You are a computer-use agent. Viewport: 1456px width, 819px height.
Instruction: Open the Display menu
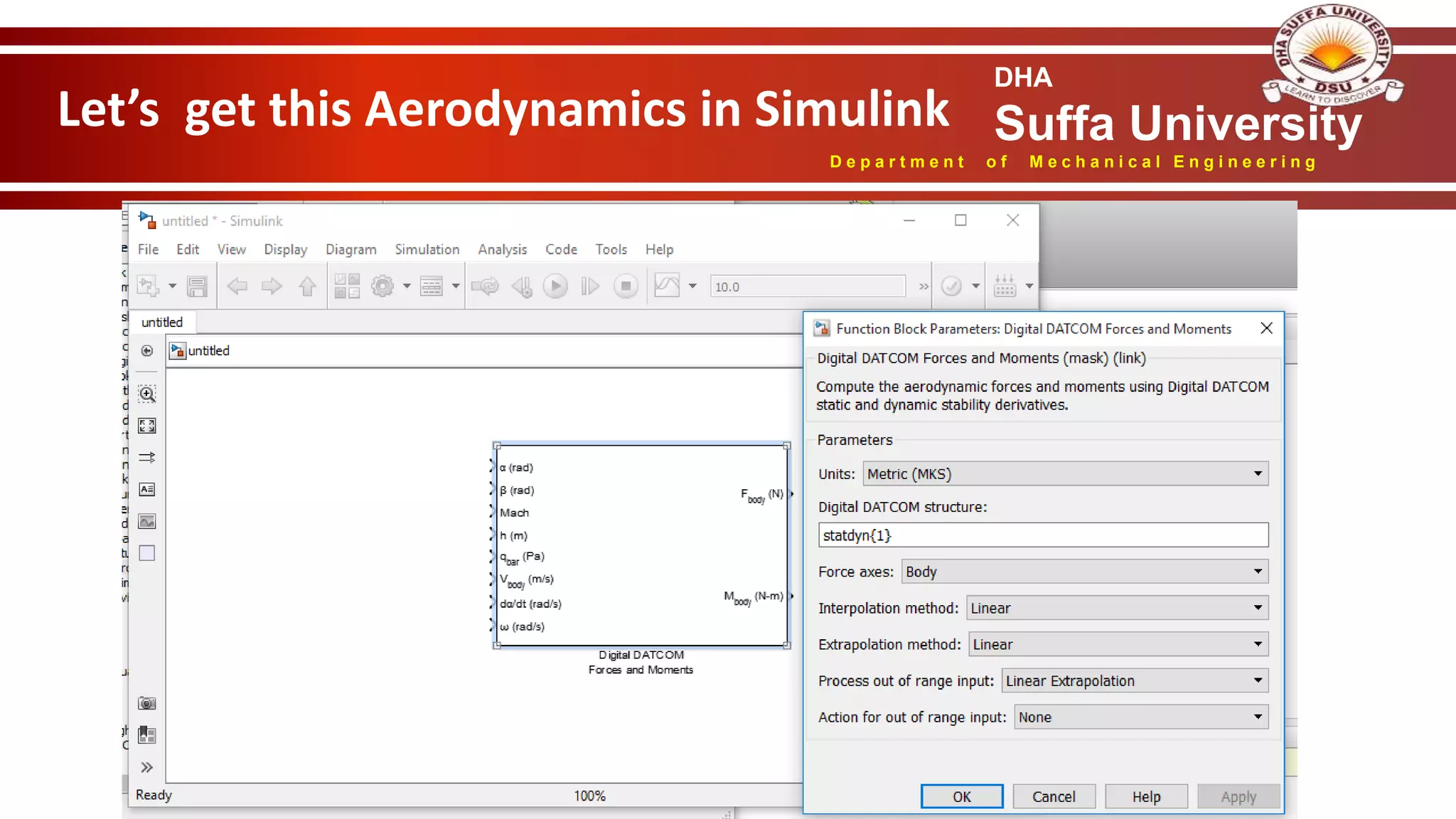285,250
